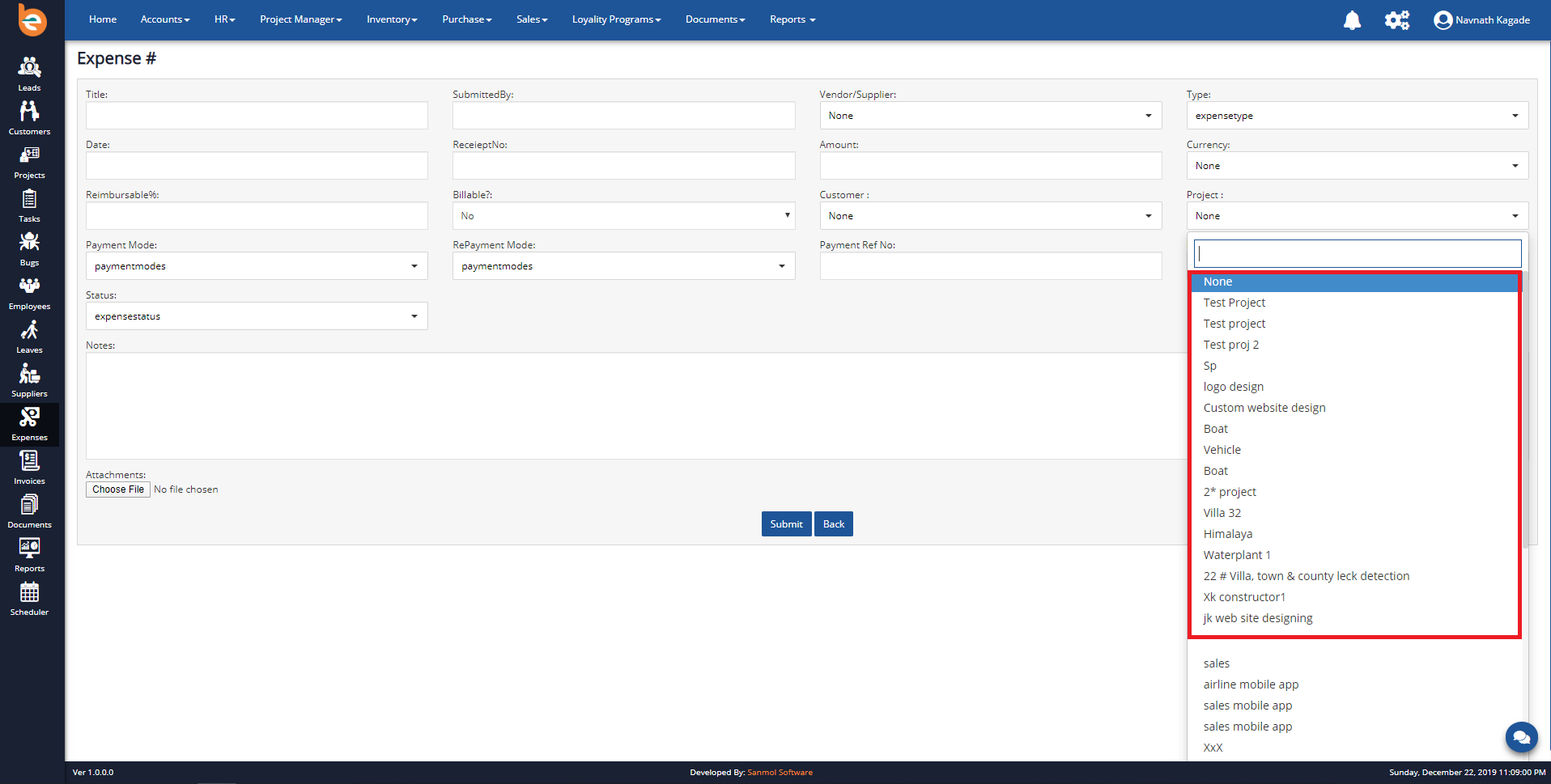Open the Bugs sidebar icon
Viewport: 1551px width, 784px height.
tap(29, 248)
